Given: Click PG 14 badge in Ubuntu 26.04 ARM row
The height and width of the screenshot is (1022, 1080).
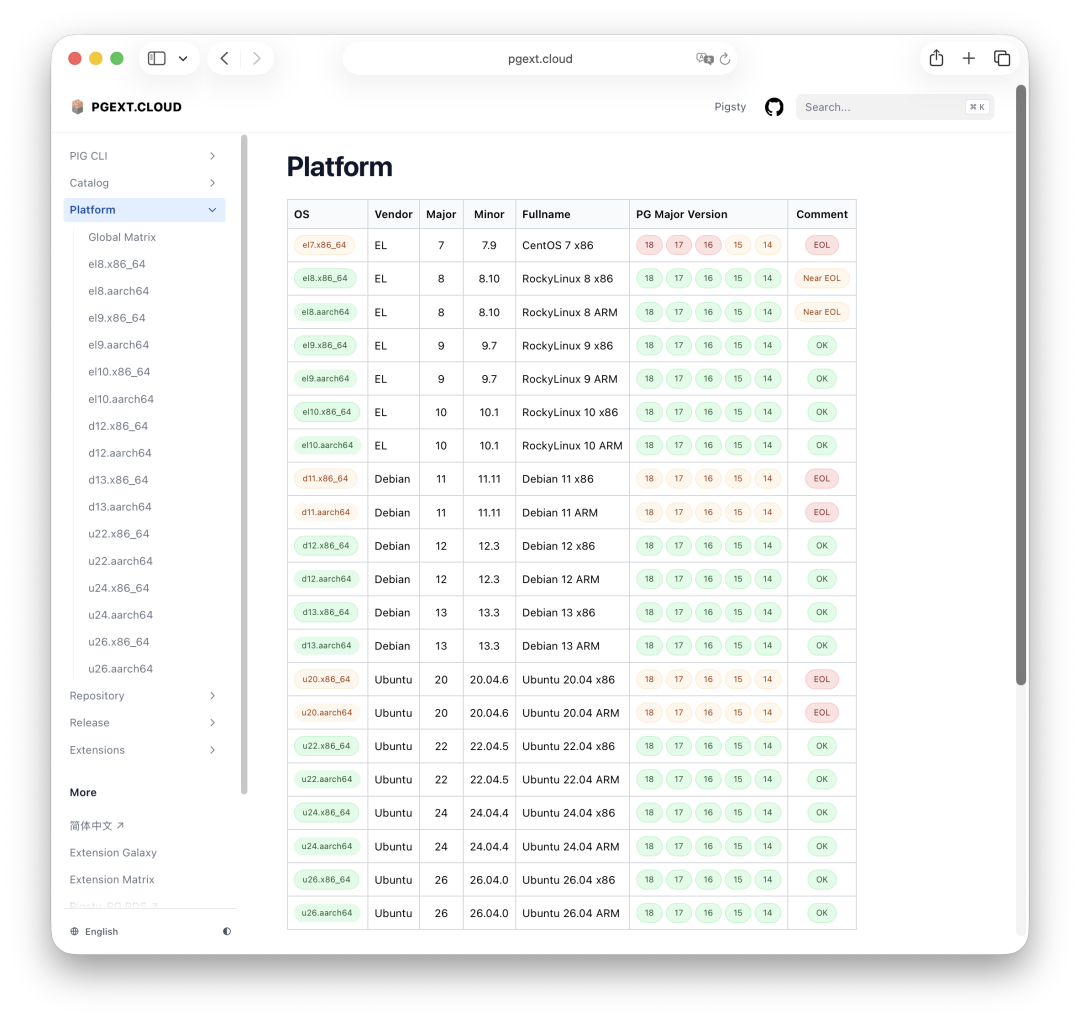Looking at the screenshot, I should click(767, 913).
